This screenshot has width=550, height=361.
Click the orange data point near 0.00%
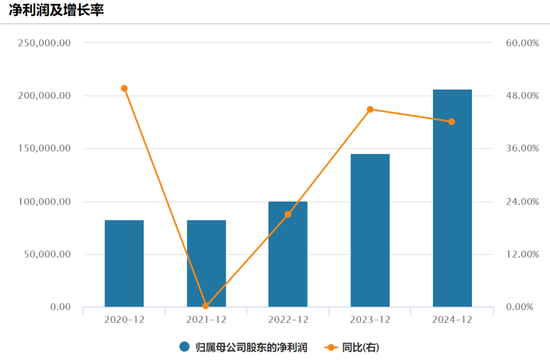click(206, 306)
